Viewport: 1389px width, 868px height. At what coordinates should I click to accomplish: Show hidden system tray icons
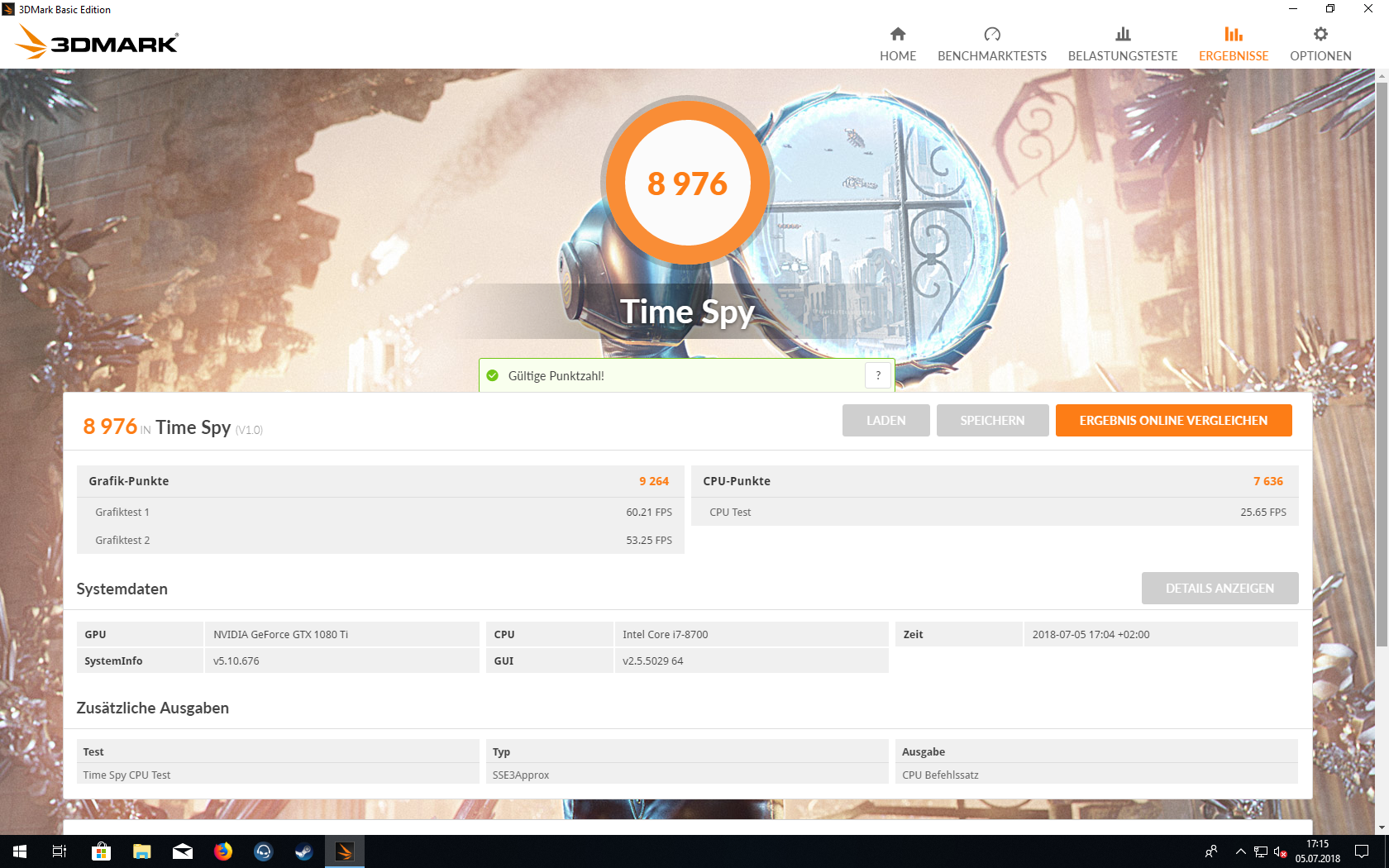tap(1240, 851)
